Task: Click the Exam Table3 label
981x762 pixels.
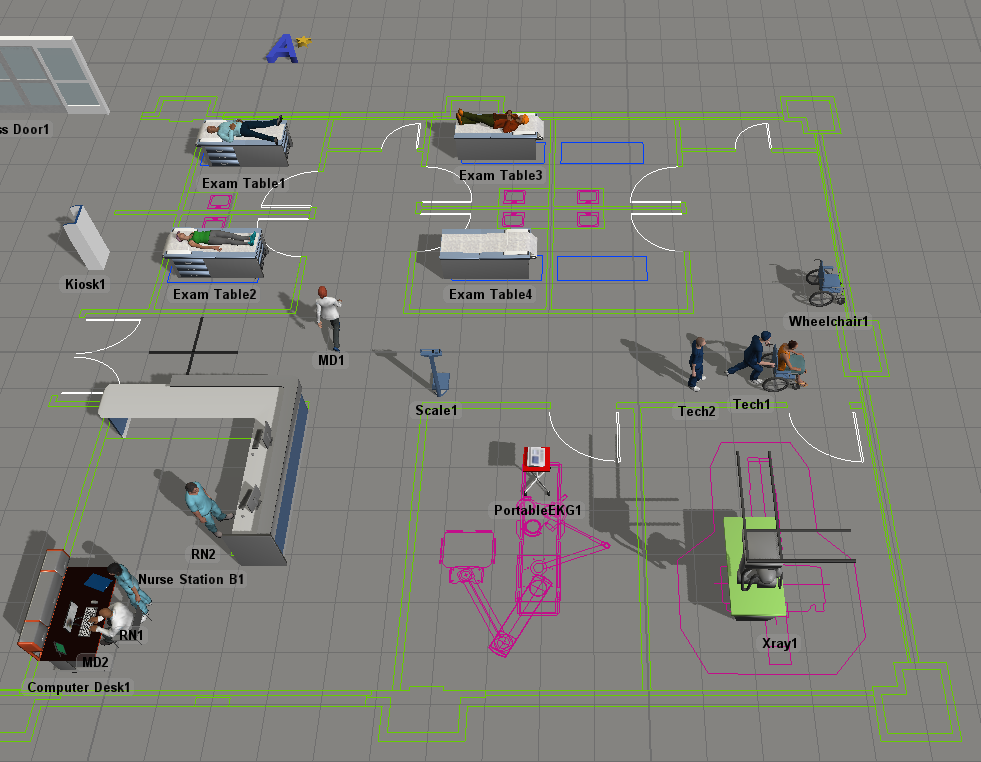Action: [500, 176]
